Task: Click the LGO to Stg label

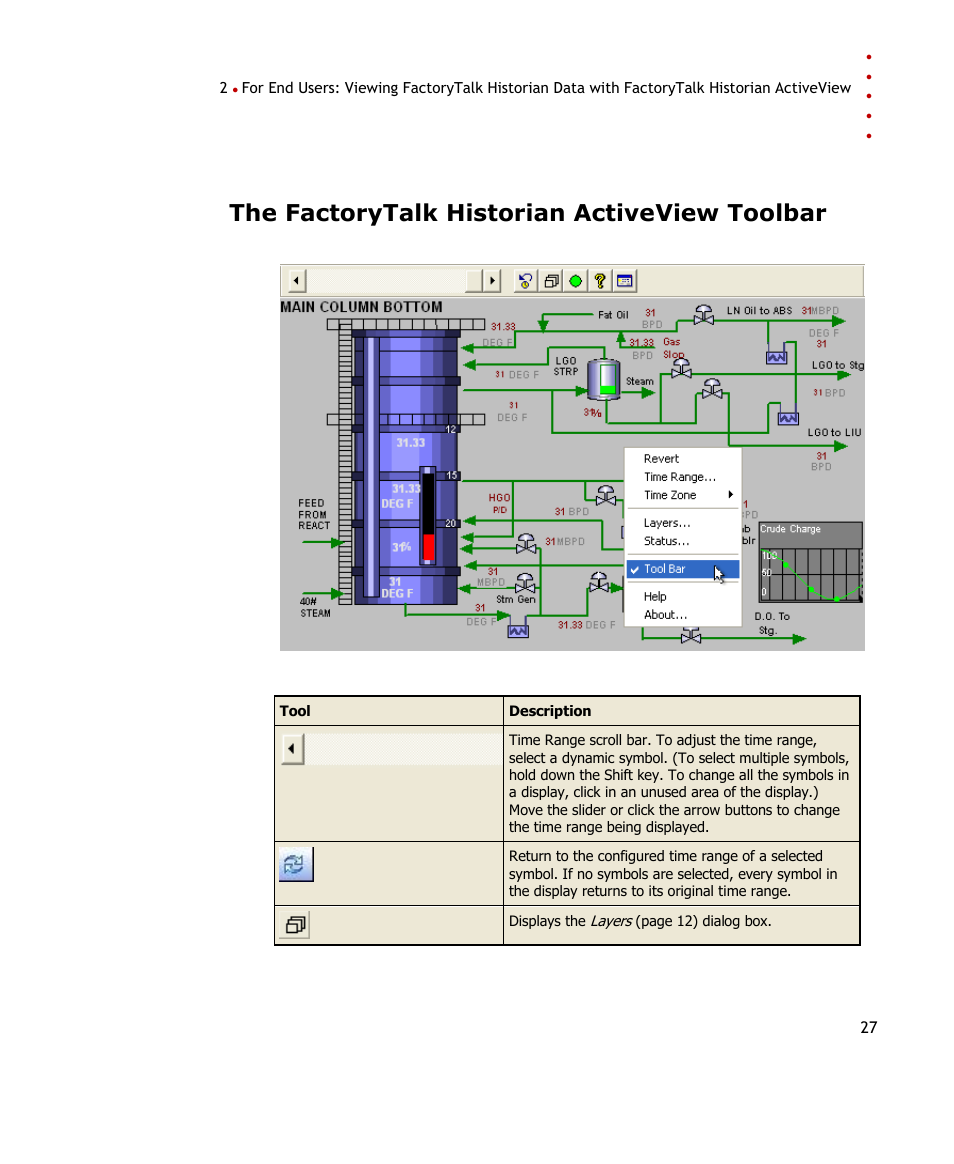Action: [x=837, y=365]
